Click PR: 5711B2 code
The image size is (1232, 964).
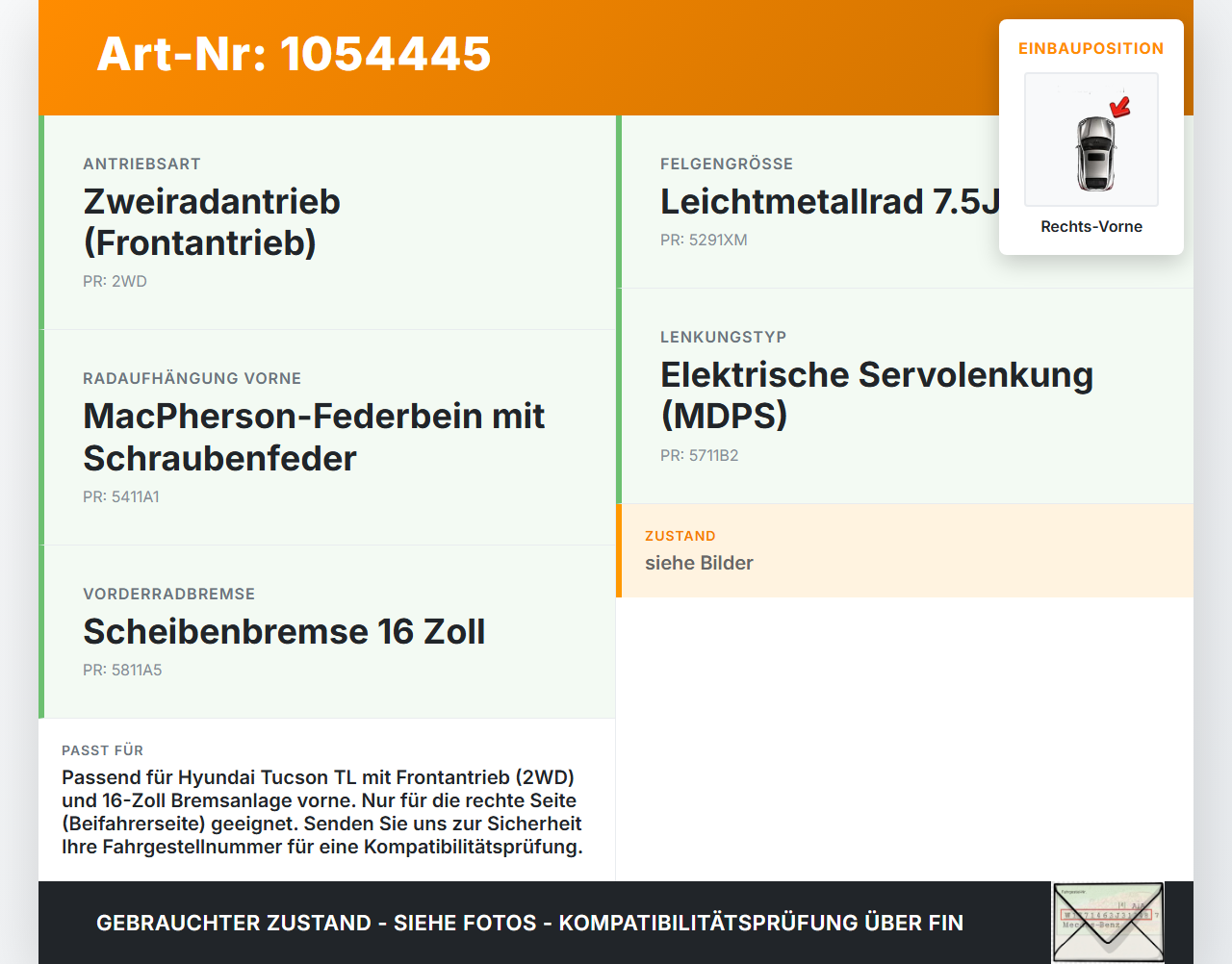click(x=699, y=455)
